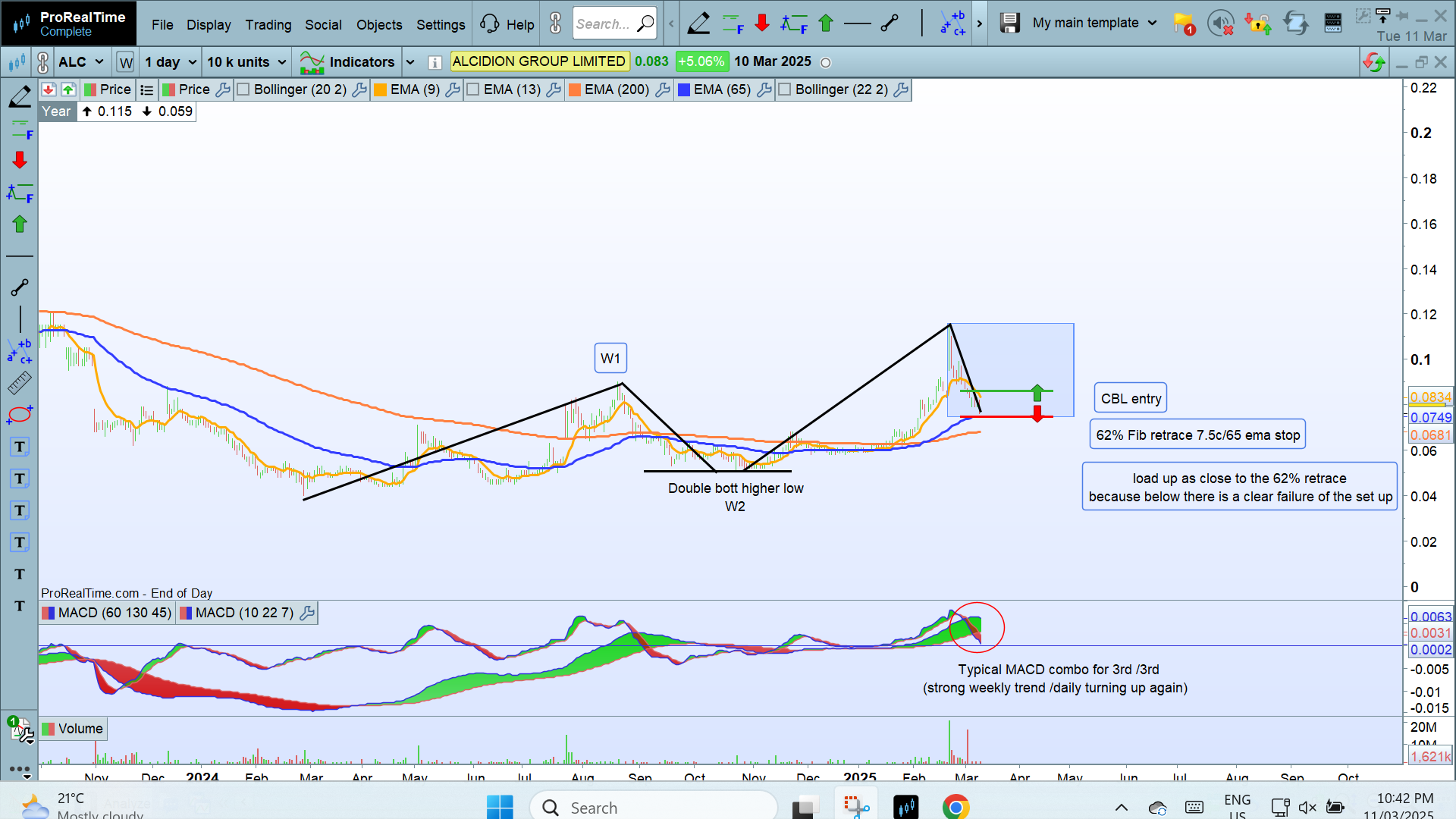
Task: Enable the EMA (13) checkbox
Action: (473, 89)
